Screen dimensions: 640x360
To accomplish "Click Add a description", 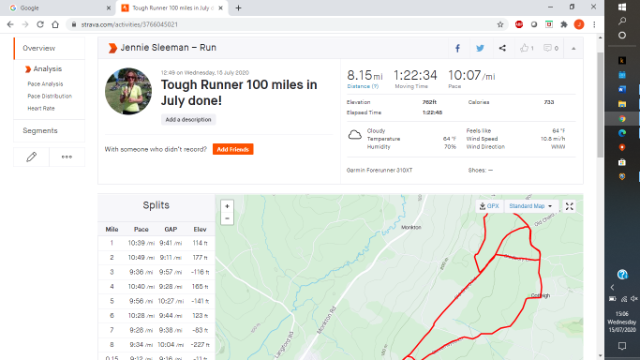I will (188, 120).
